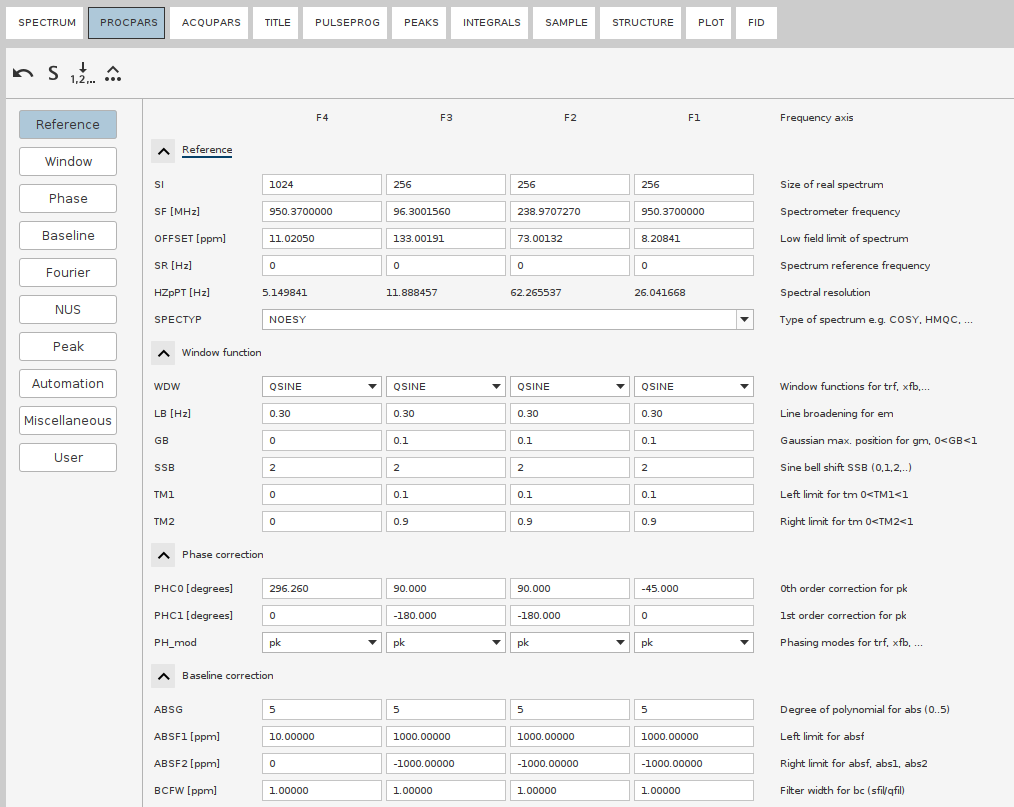Select the NUS sidebar category
The height and width of the screenshot is (807, 1014).
coord(67,309)
